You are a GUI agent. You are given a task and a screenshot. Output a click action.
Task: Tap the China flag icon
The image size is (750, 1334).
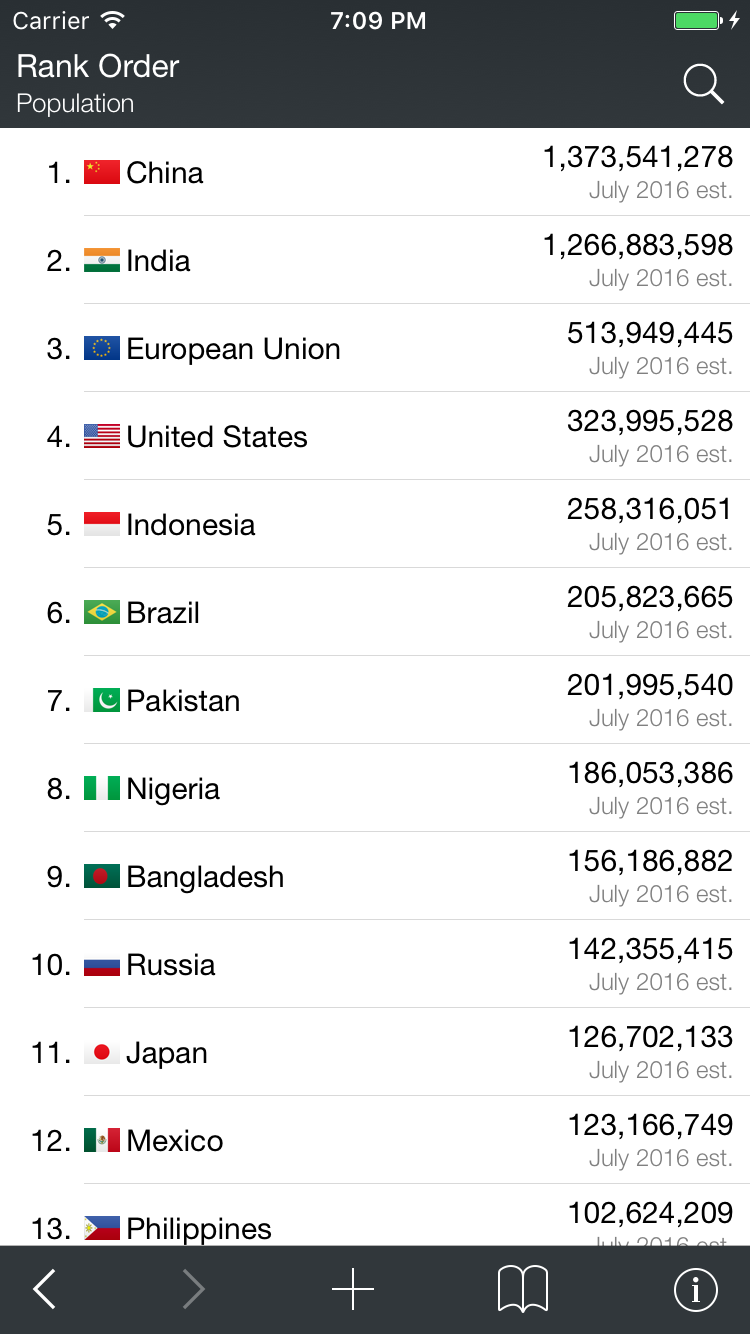pyautogui.click(x=102, y=172)
